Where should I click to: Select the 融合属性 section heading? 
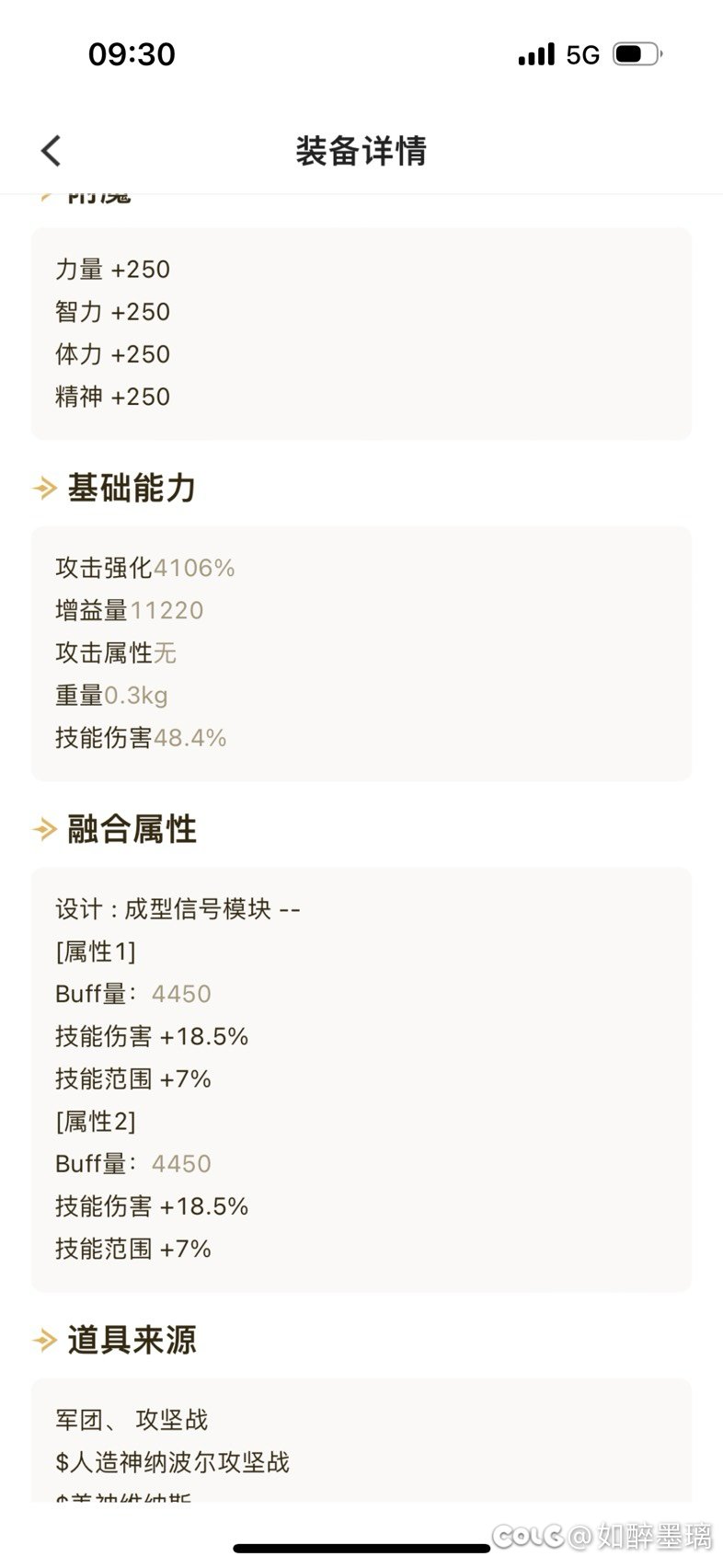pos(132,830)
